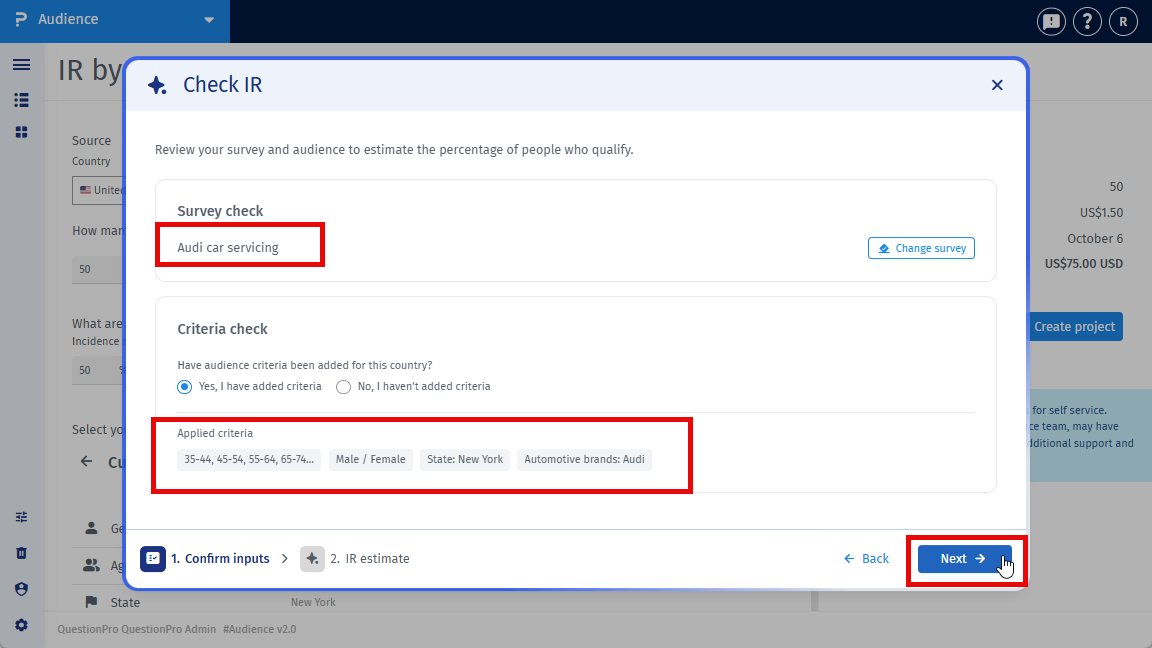Open the help question mark icon
This screenshot has width=1152, height=648.
1087,21
